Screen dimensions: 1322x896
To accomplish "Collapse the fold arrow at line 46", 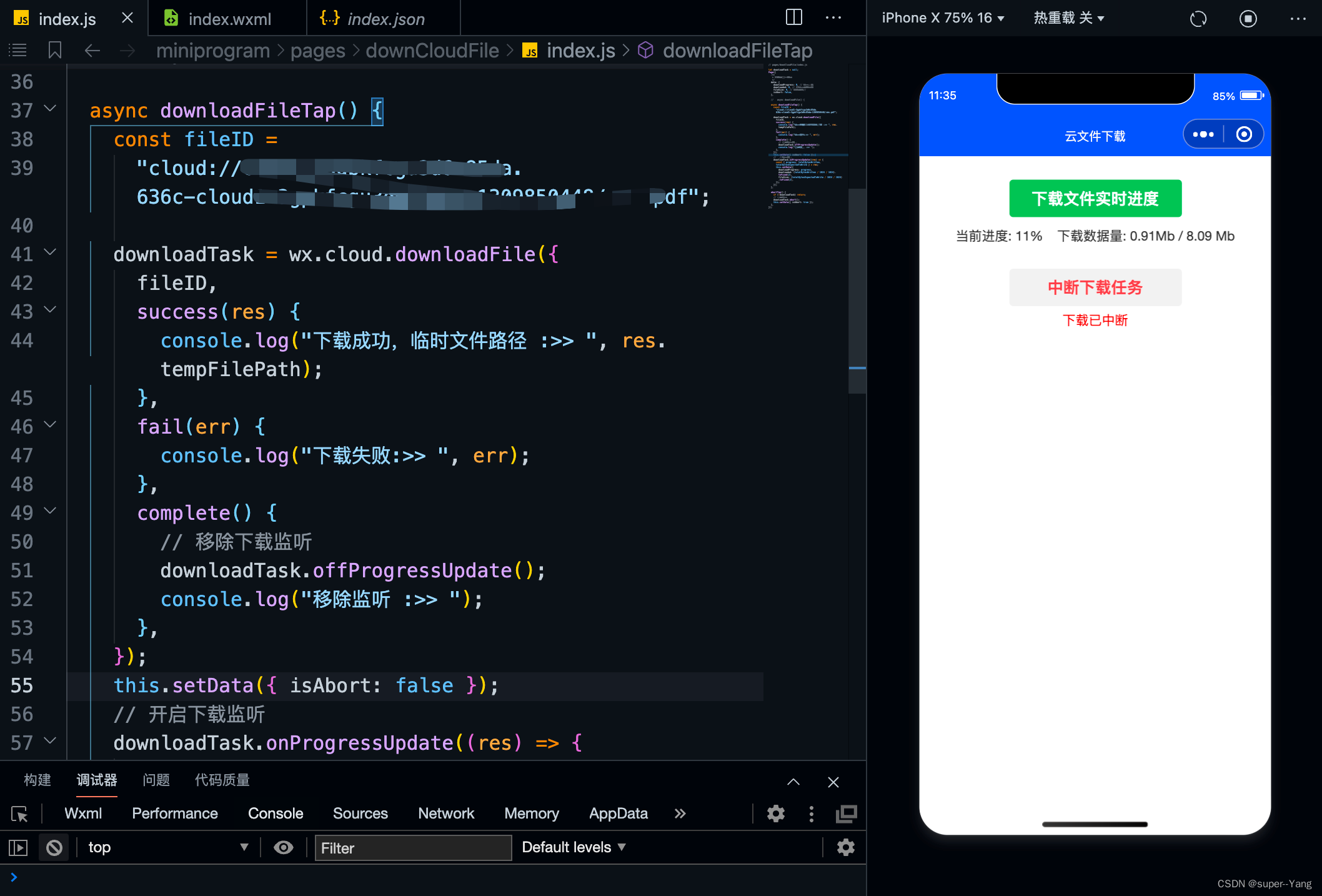I will 50,425.
